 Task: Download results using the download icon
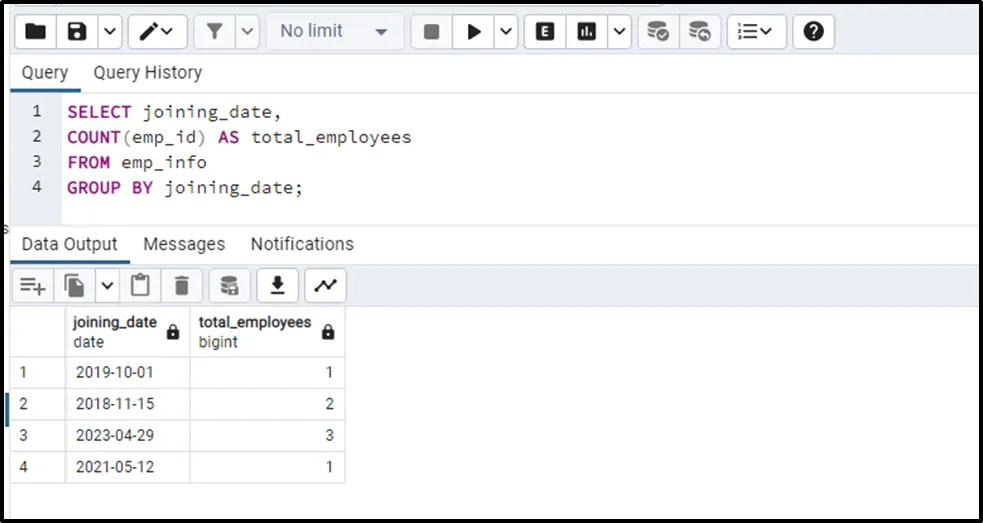(x=277, y=286)
